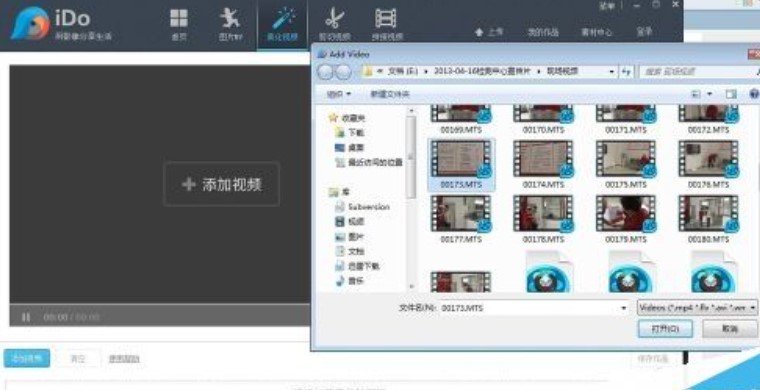The image size is (760, 390).
Task: Expand the address bar history dropdown arrow
Action: pos(612,72)
